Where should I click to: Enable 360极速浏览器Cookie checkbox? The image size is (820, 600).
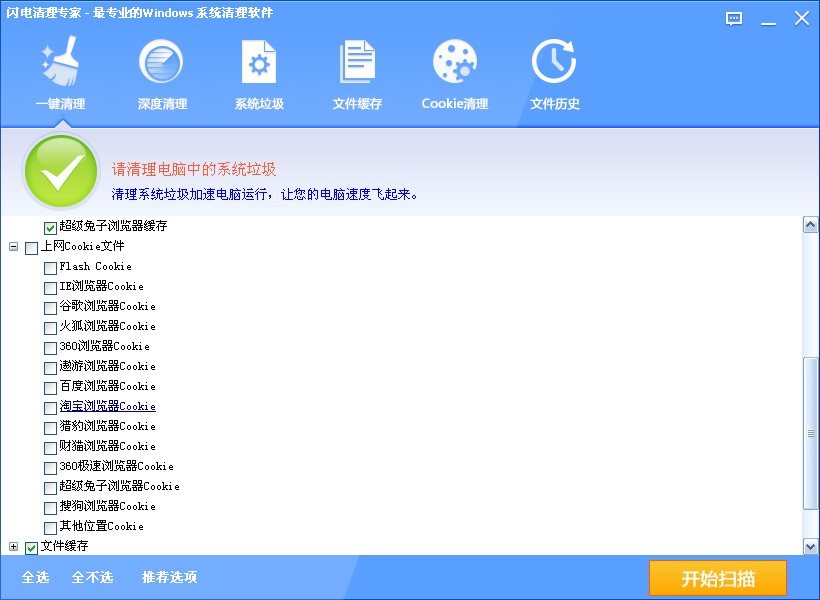(x=50, y=468)
